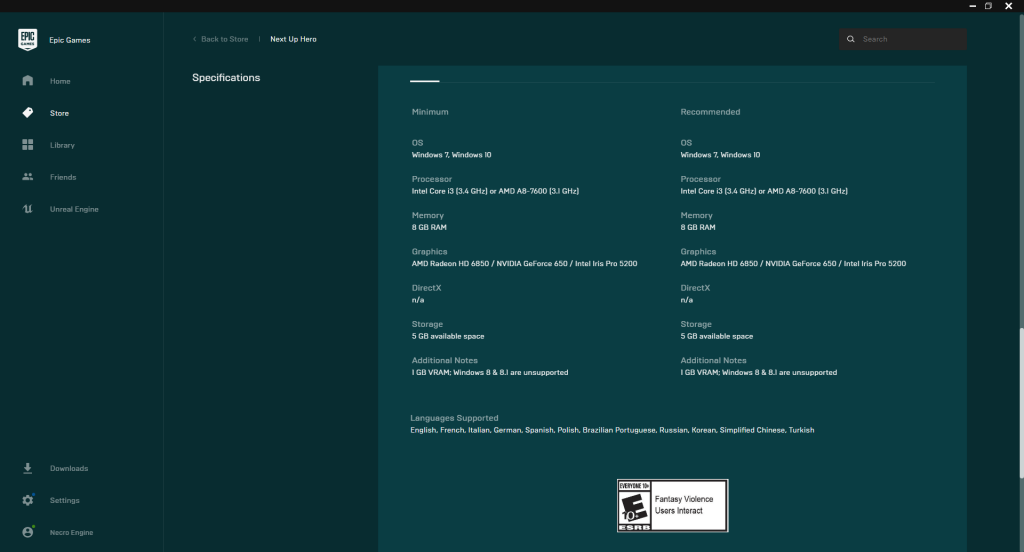
Task: Click recommended DirectX n/a value
Action: (686, 300)
